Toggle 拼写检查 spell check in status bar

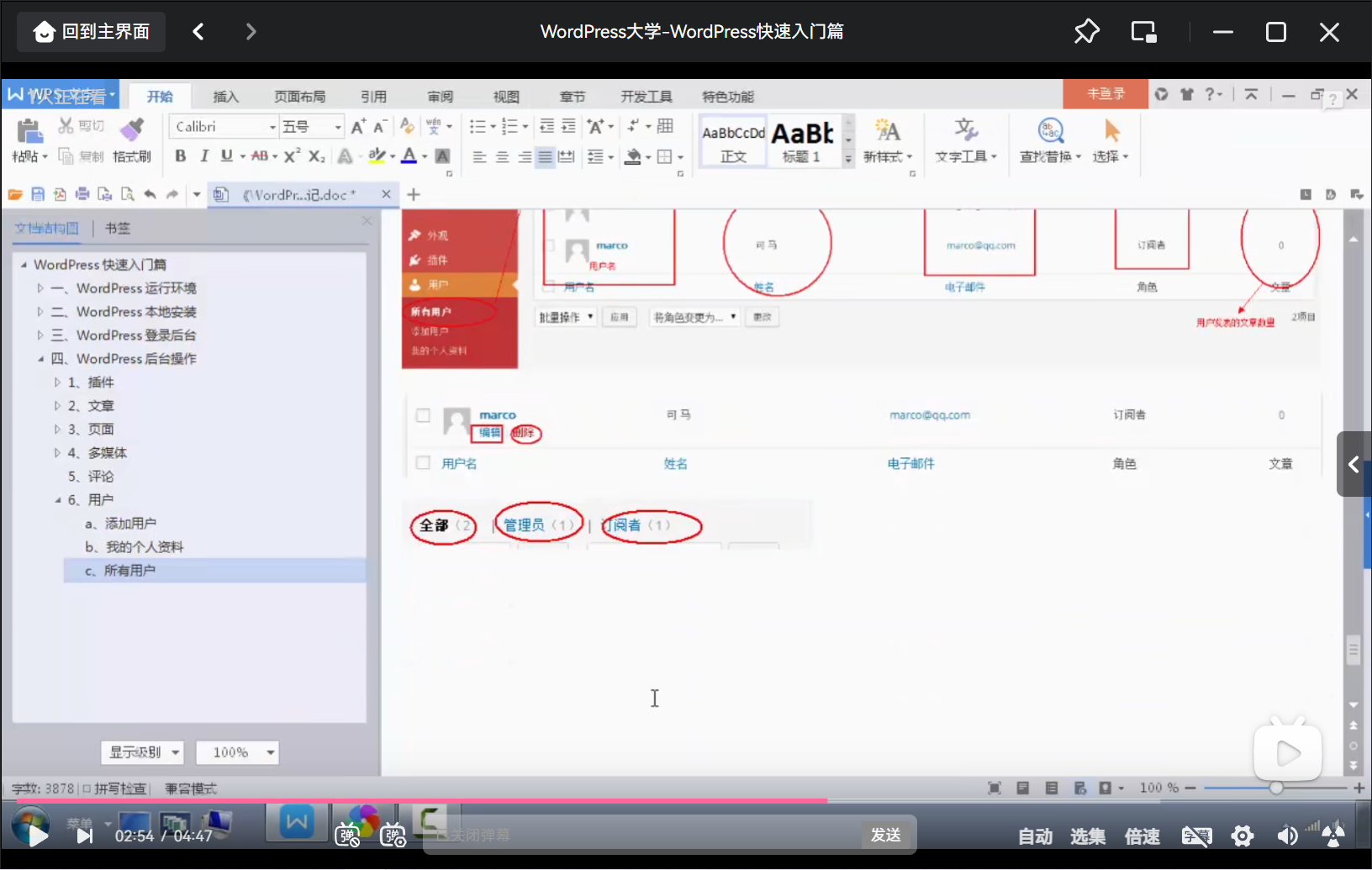pyautogui.click(x=114, y=788)
